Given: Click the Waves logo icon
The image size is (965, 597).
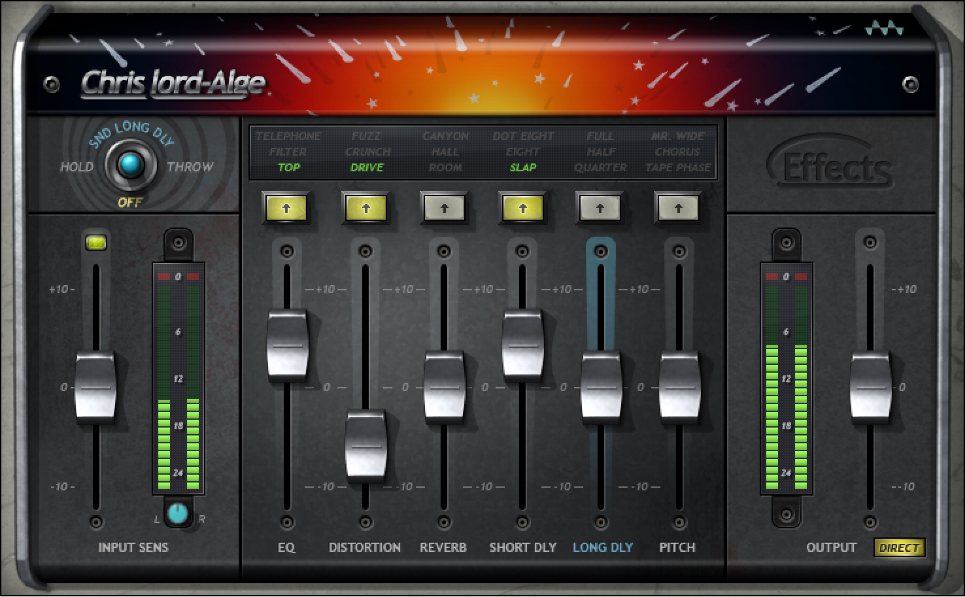Looking at the screenshot, I should (886, 30).
